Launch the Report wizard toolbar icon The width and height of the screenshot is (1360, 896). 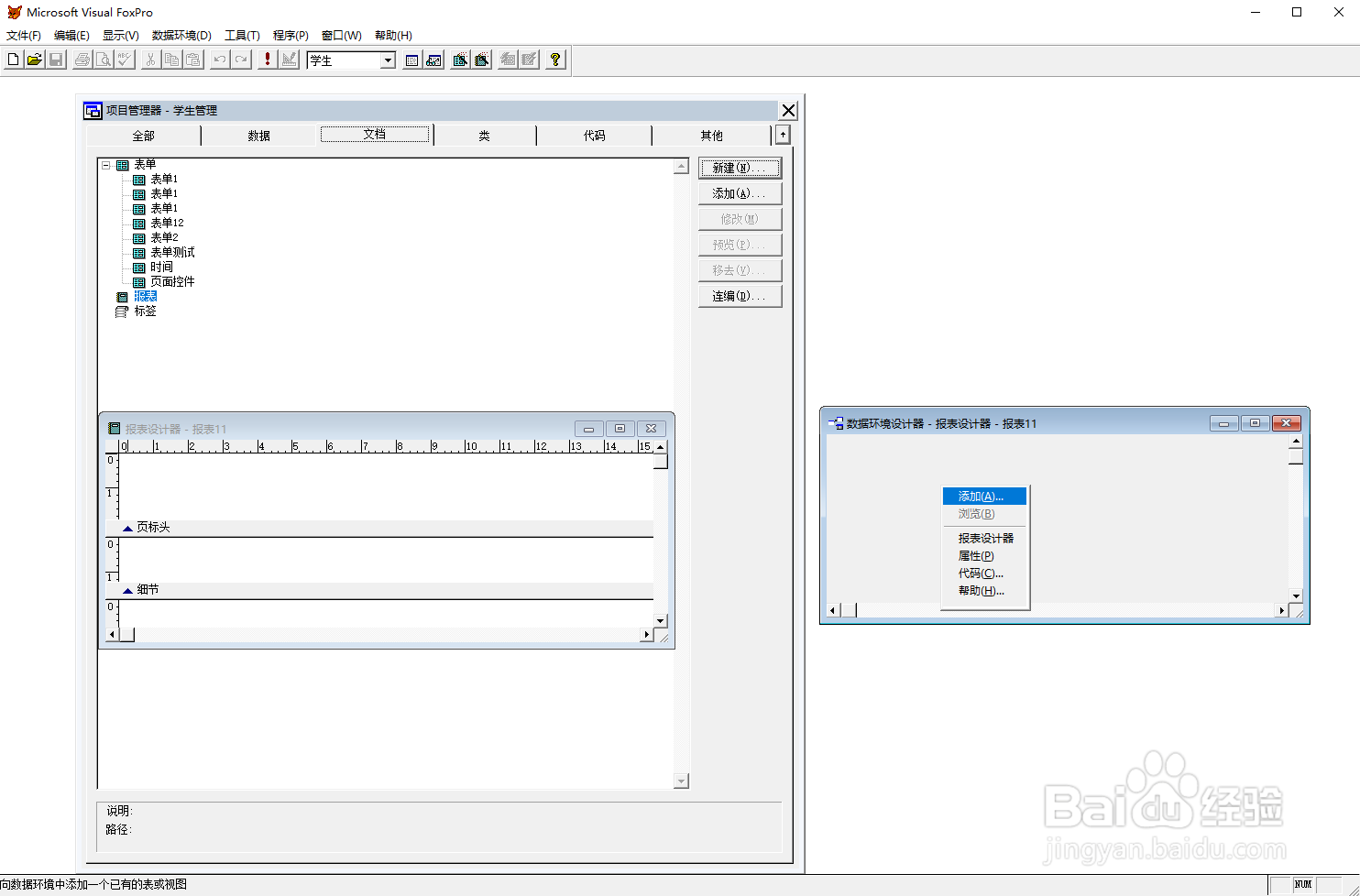[481, 60]
